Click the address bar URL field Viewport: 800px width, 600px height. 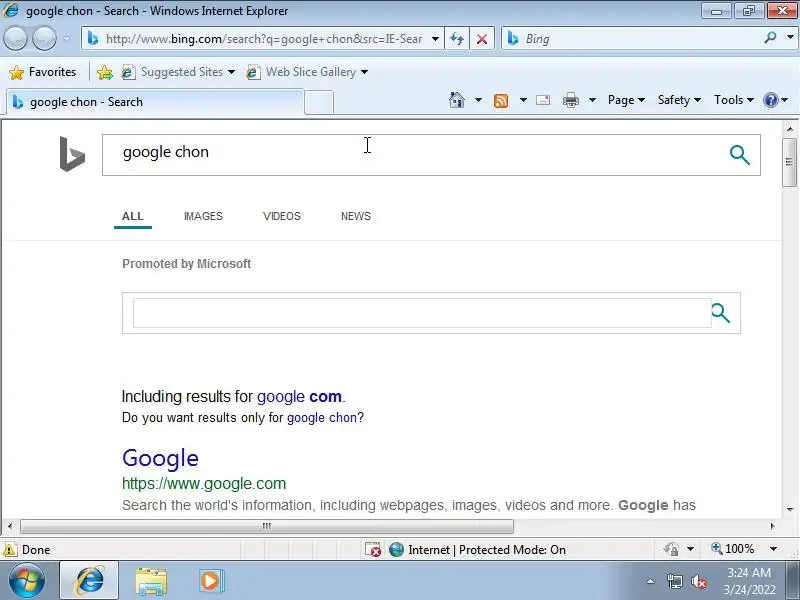tap(263, 39)
